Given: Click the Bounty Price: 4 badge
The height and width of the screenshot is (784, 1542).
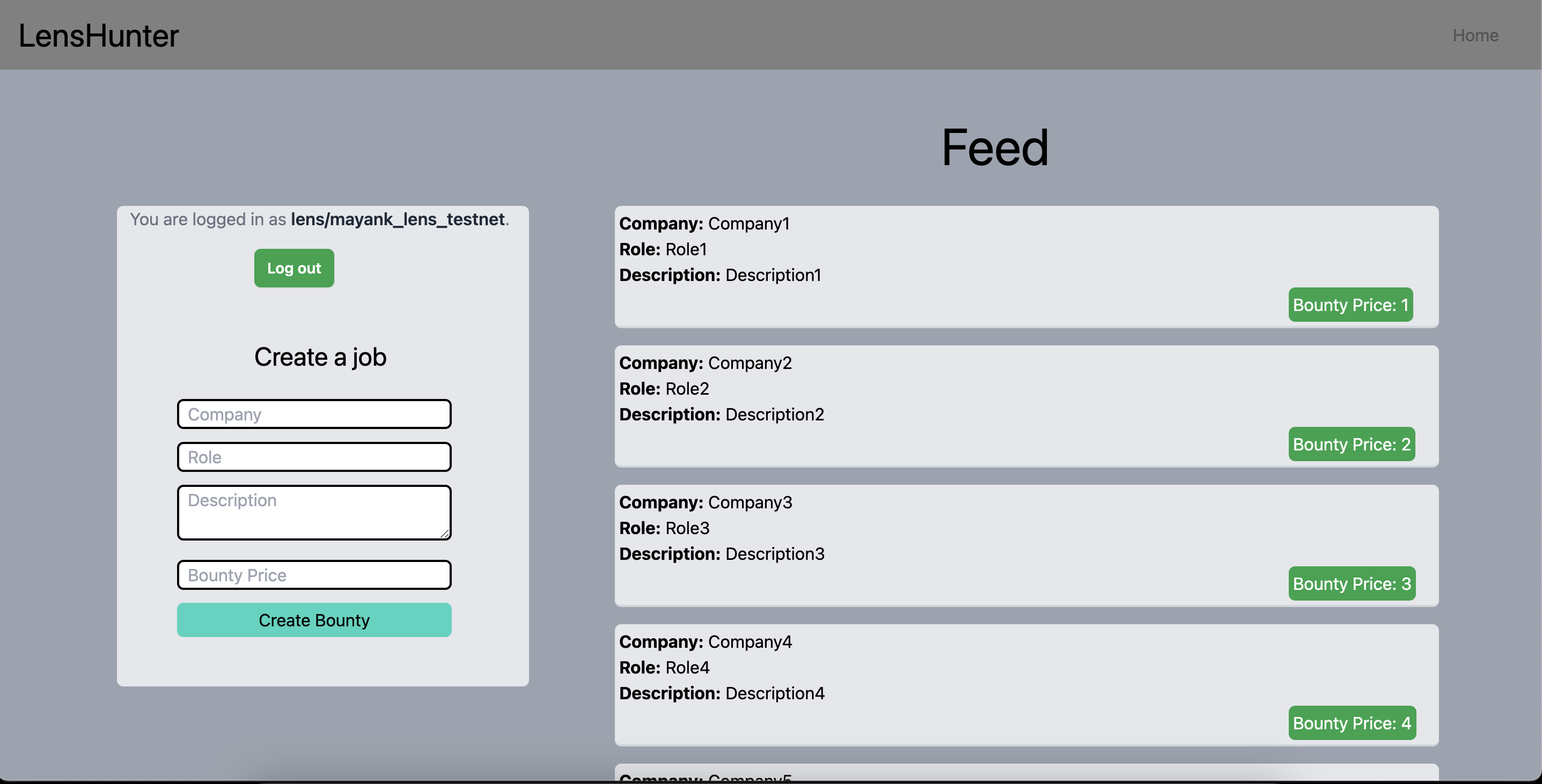Looking at the screenshot, I should tap(1352, 723).
